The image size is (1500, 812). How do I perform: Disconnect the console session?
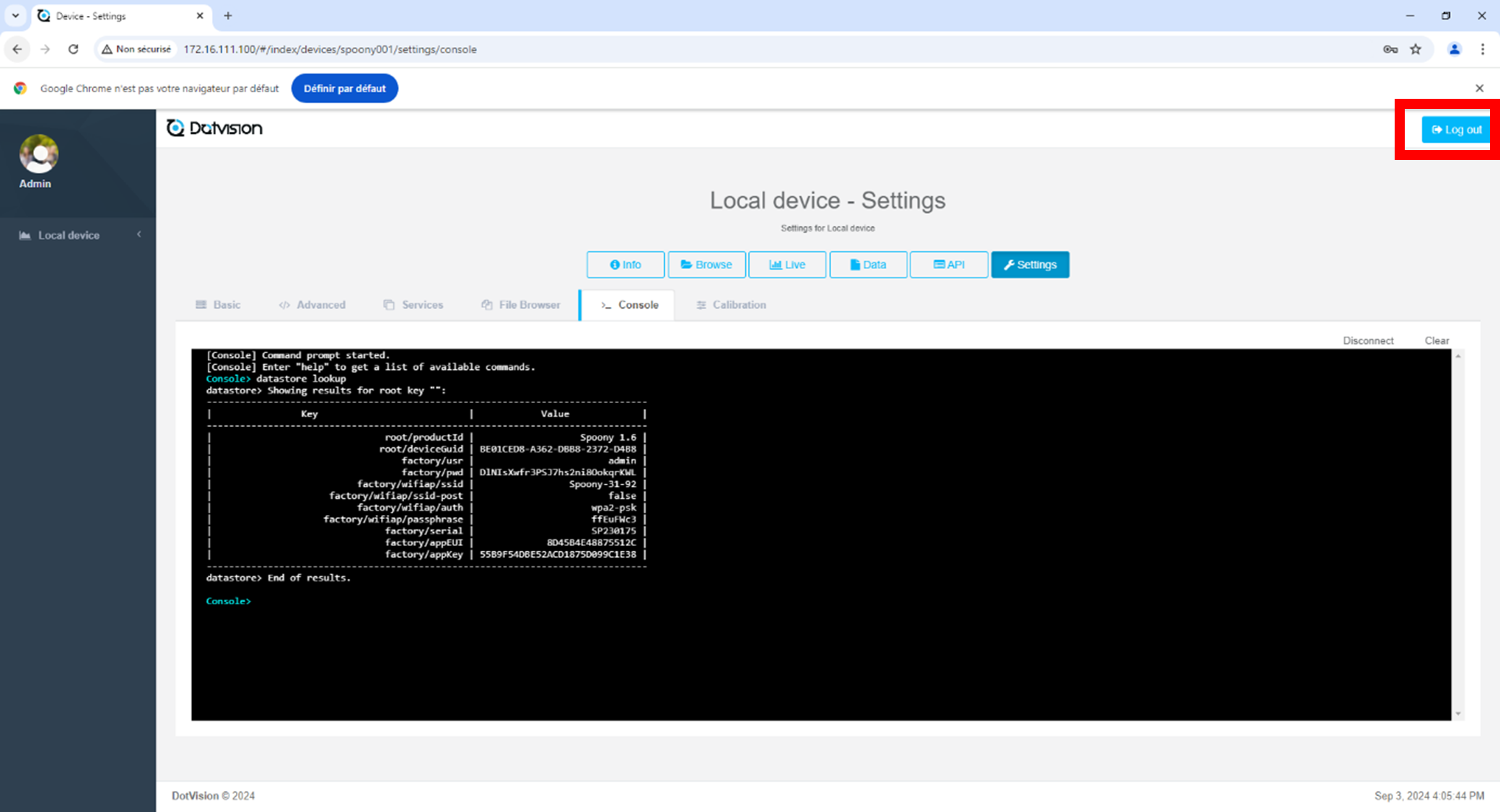pyautogui.click(x=1368, y=340)
